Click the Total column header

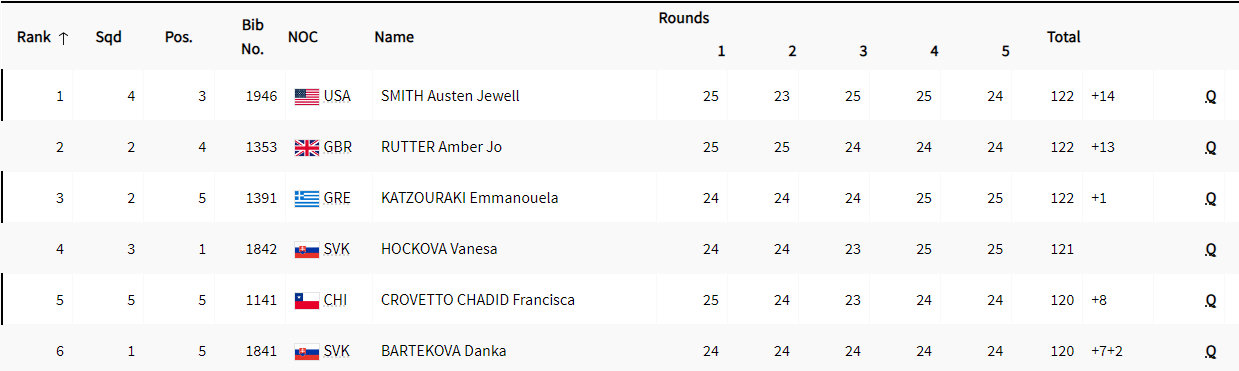pyautogui.click(x=1063, y=37)
